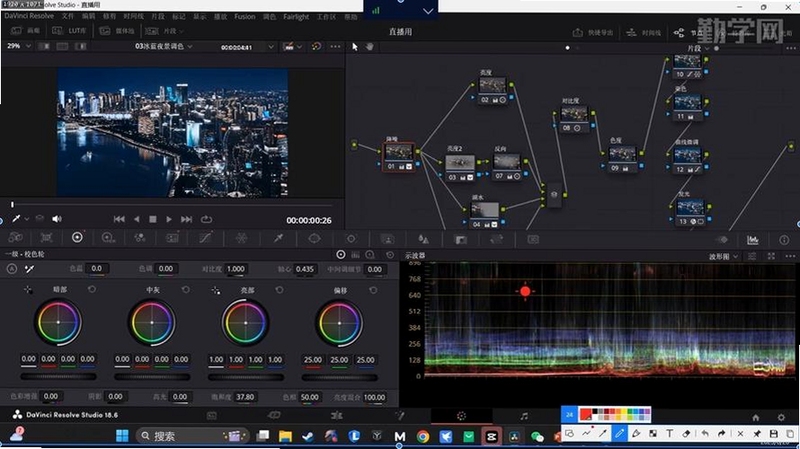Toggle the highlight viewer mode
Viewport: 800px width, 449px height.
(81, 46)
